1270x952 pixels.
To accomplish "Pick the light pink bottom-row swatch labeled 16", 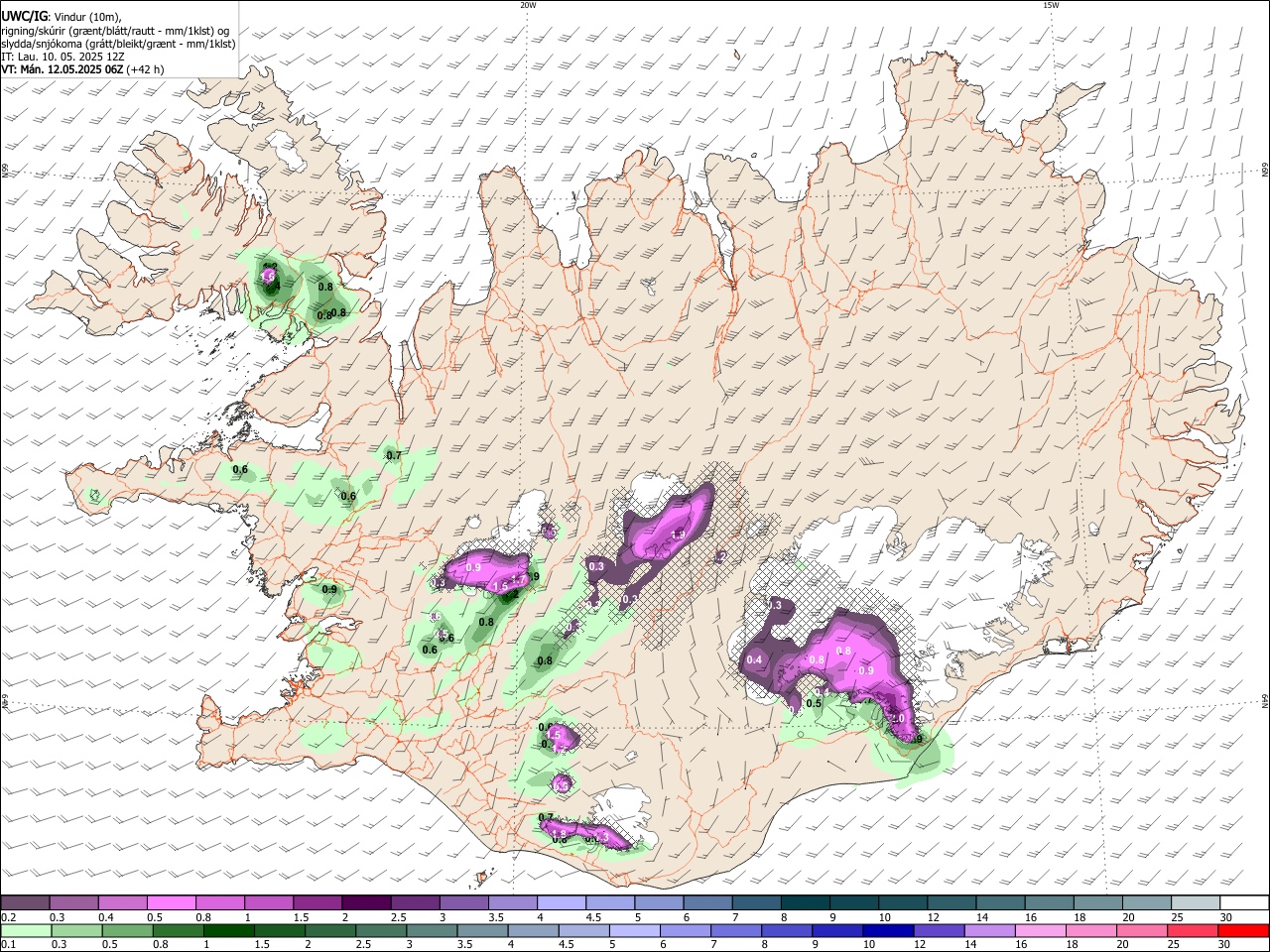I will coord(1039,930).
